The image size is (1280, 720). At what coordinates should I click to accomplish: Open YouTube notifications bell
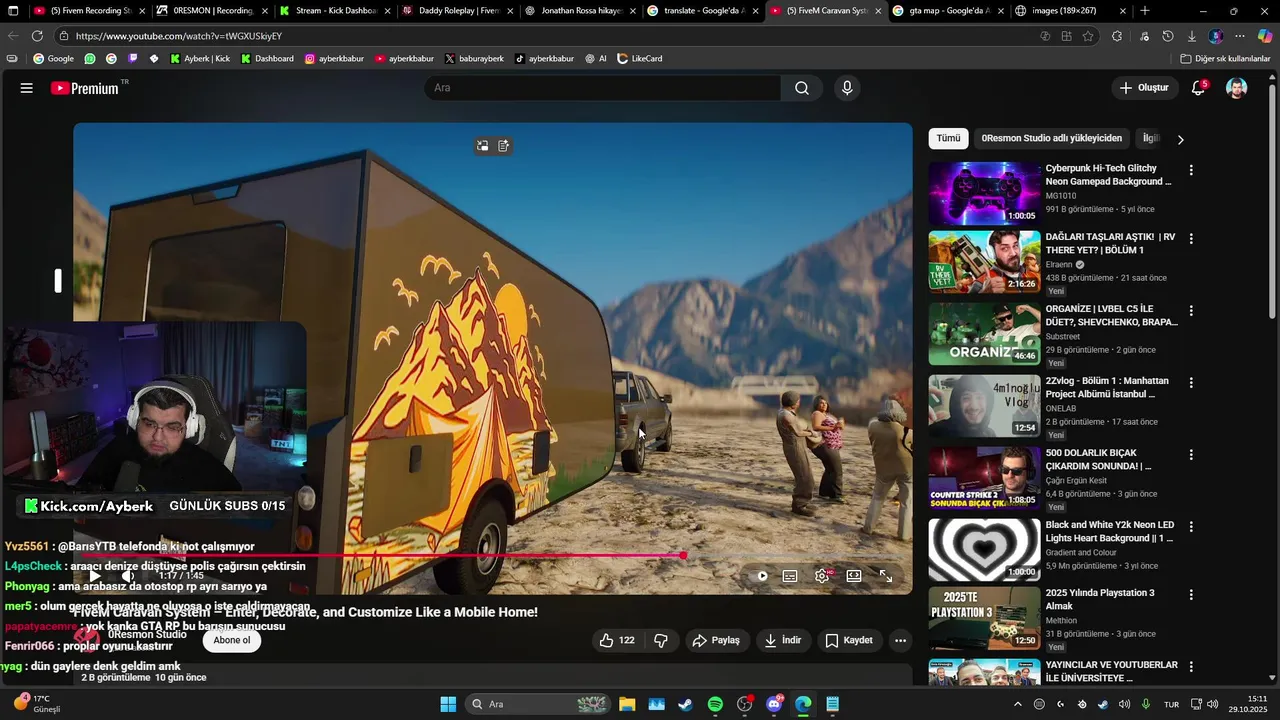pyautogui.click(x=1198, y=88)
